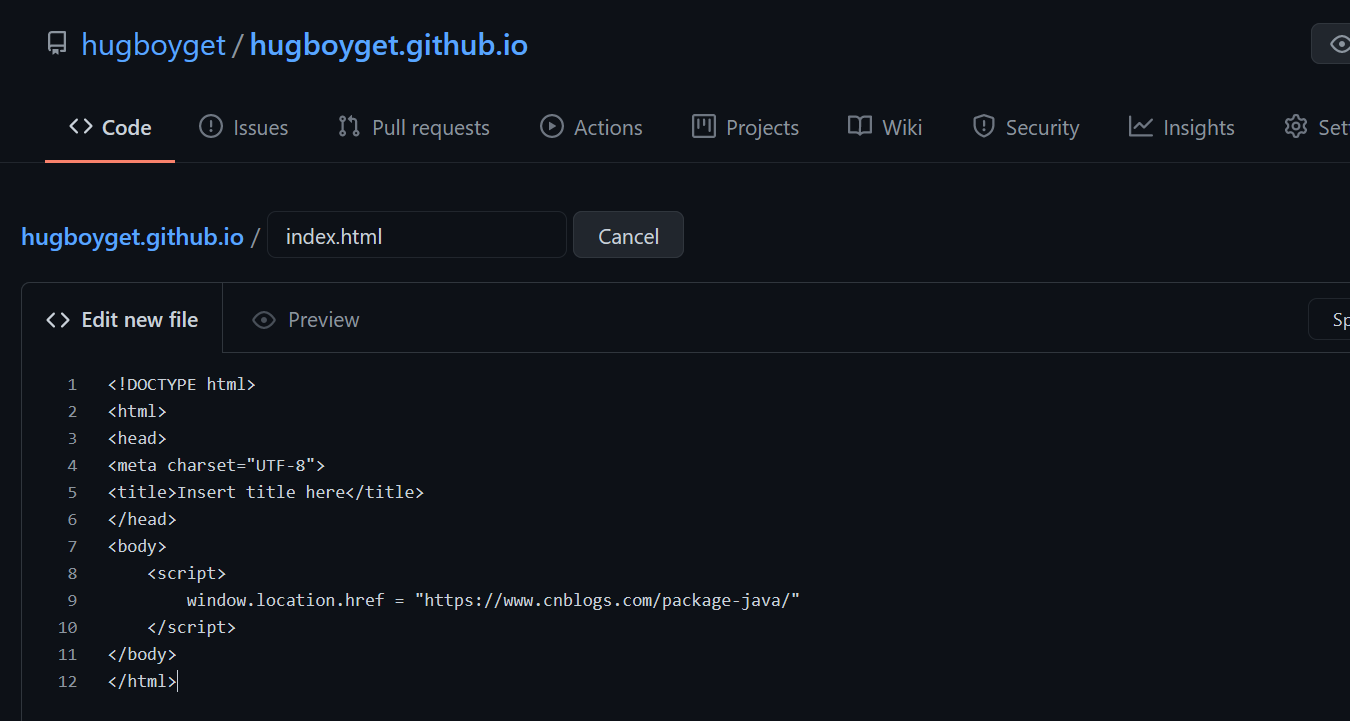Image resolution: width=1350 pixels, height=721 pixels.
Task: Open the Pull requests tab
Action: pos(414,127)
